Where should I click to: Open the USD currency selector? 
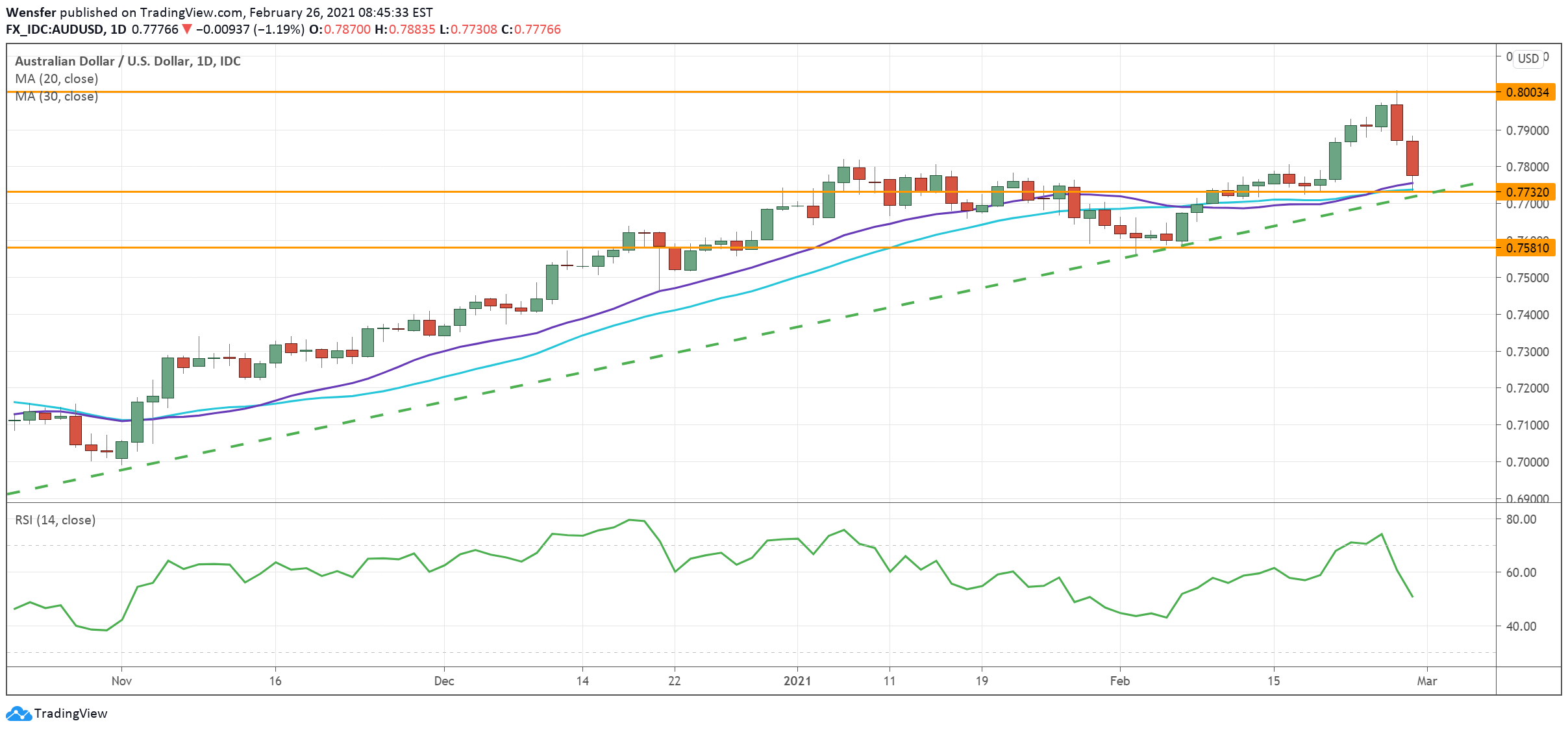1528,58
